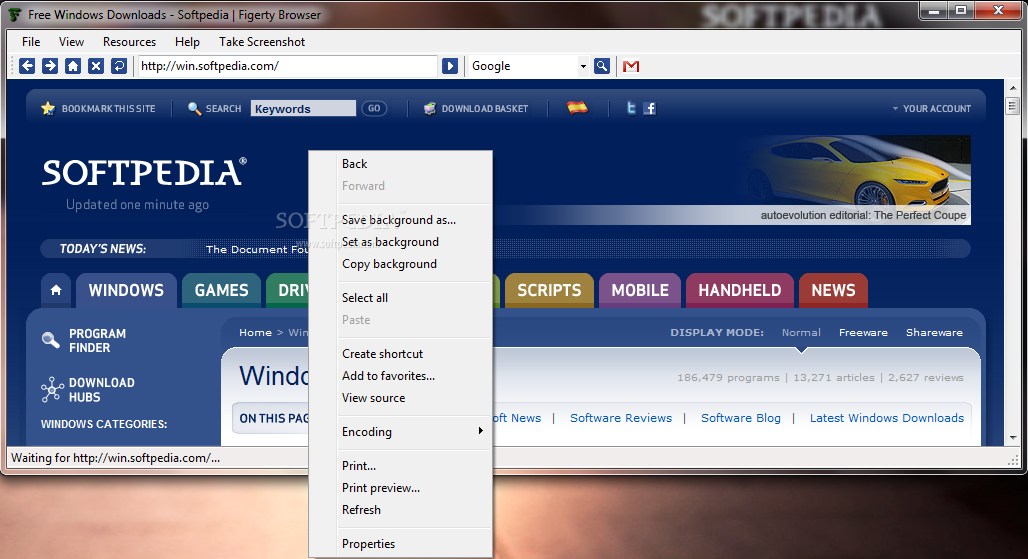Click the scrollbar up arrow

tap(1013, 88)
